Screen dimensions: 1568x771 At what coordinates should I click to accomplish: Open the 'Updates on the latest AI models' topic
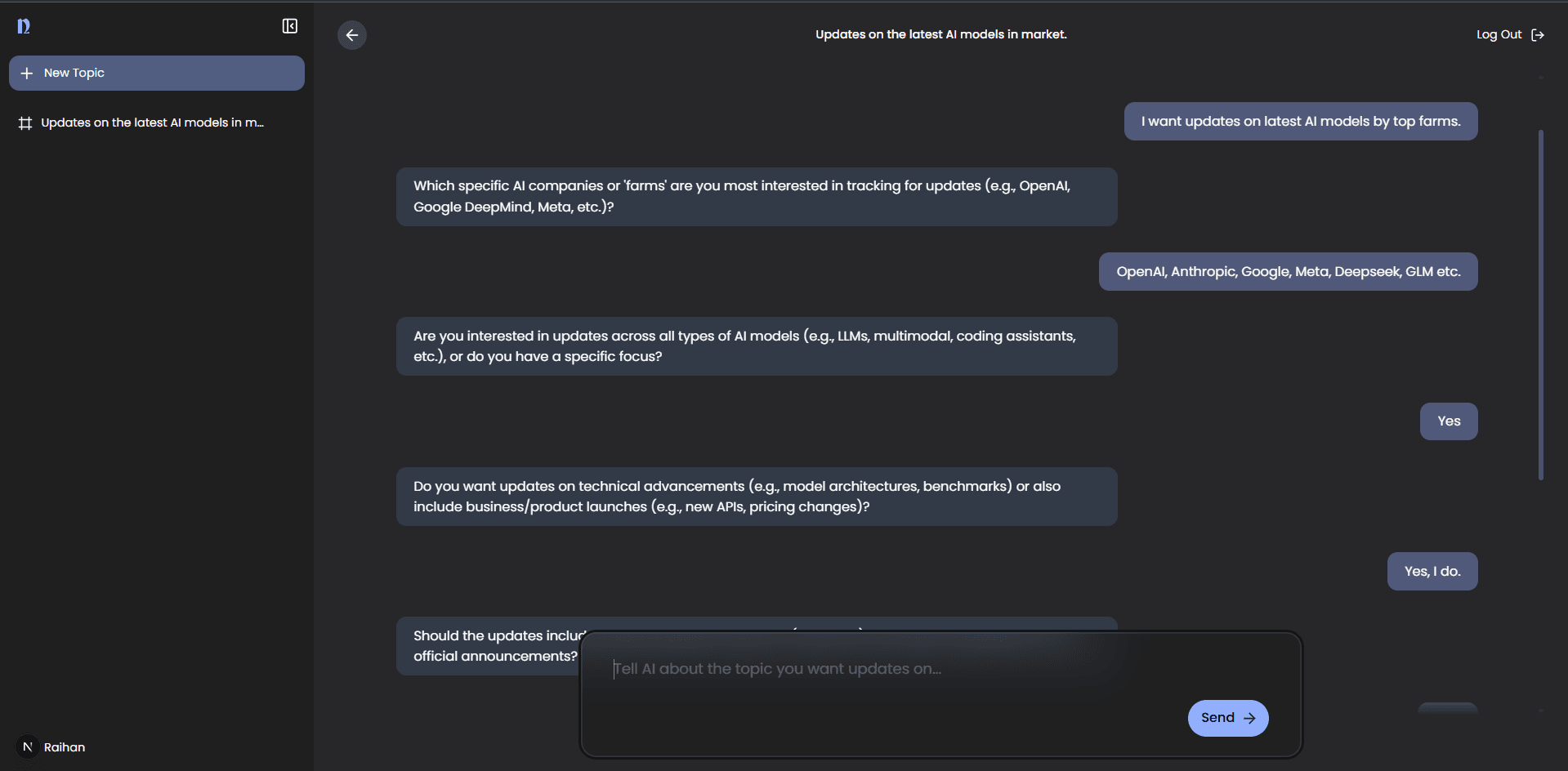click(x=152, y=123)
